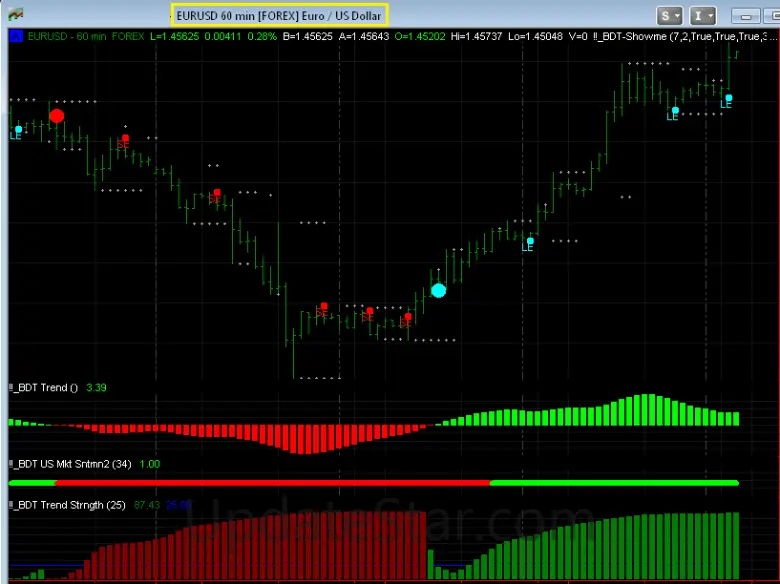The image size is (780, 584).
Task: Click the red segment of sentiment bar
Action: tap(250, 482)
